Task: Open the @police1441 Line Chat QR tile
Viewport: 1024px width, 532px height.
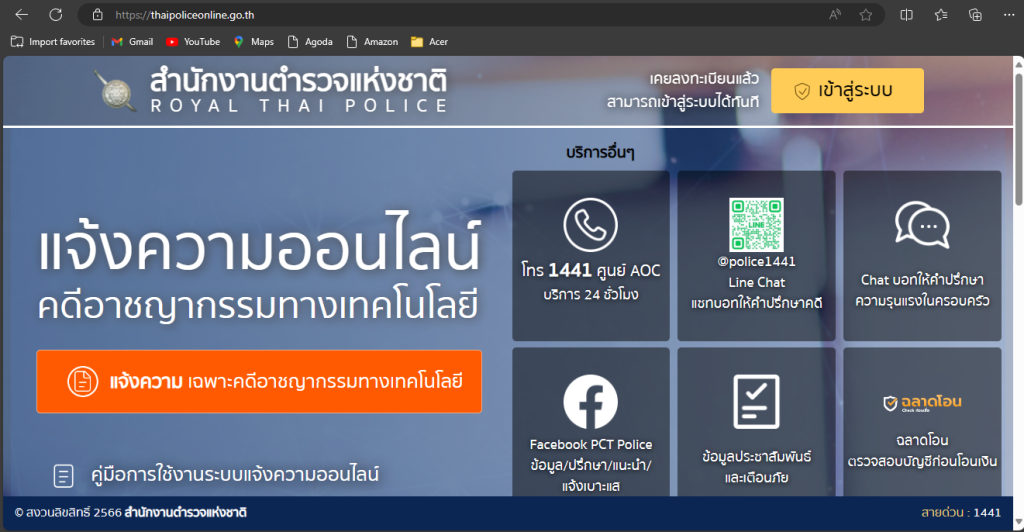Action: coord(755,255)
